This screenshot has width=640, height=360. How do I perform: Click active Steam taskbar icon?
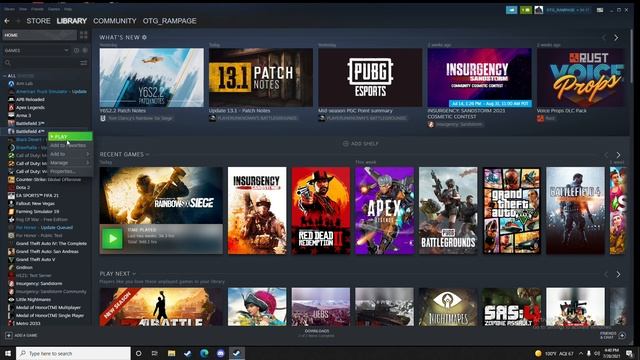tap(237, 353)
